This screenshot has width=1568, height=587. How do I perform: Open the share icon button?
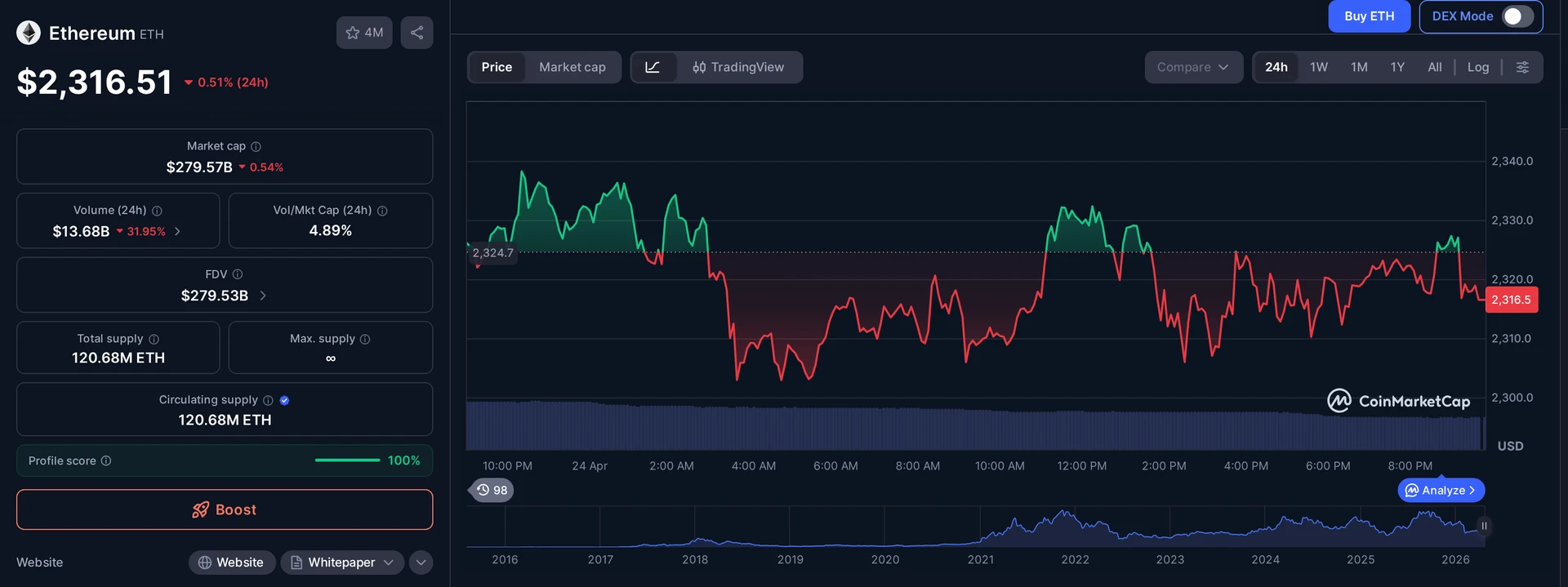[416, 33]
